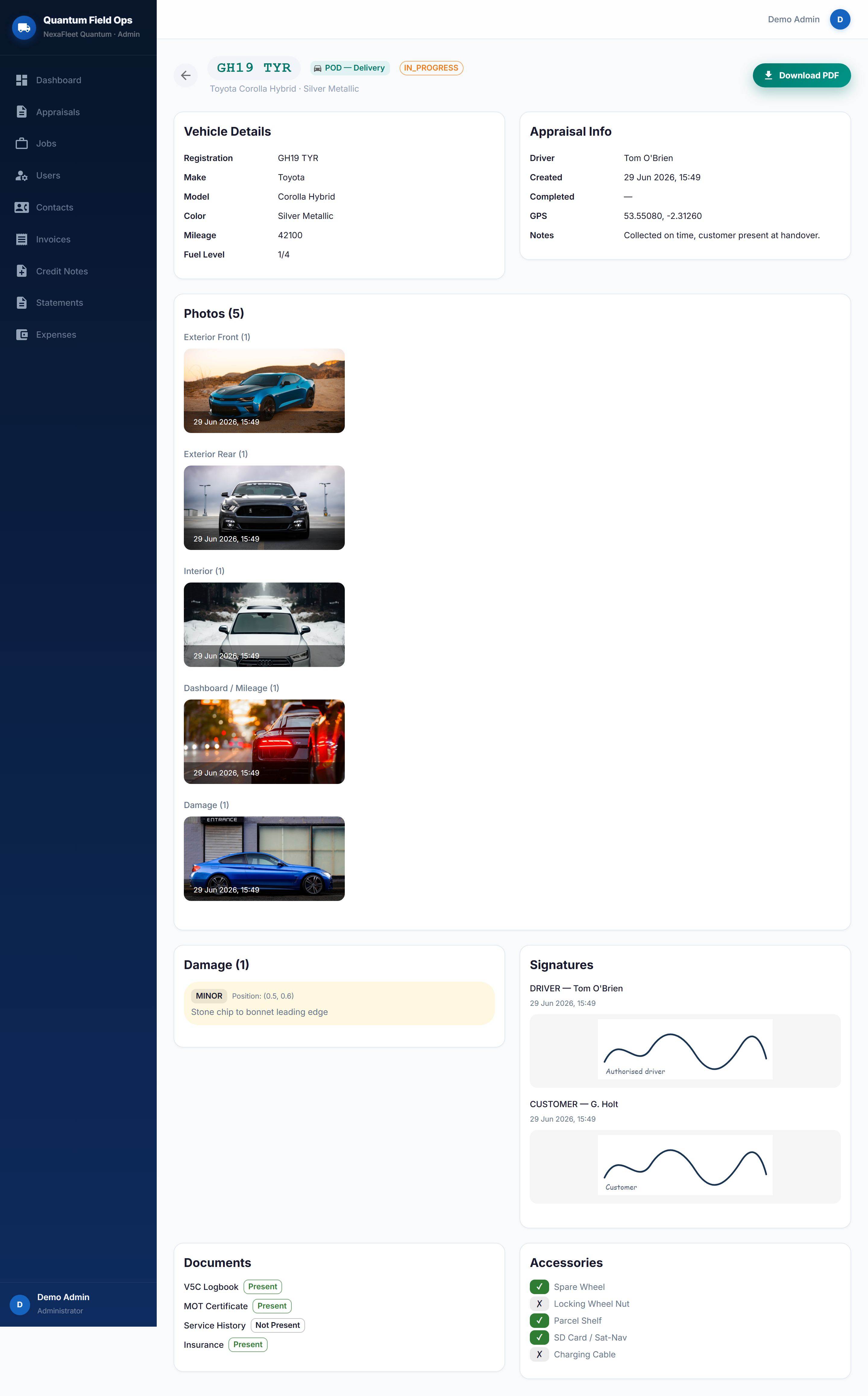Click the MOT Certificate Present badge

click(x=272, y=1306)
